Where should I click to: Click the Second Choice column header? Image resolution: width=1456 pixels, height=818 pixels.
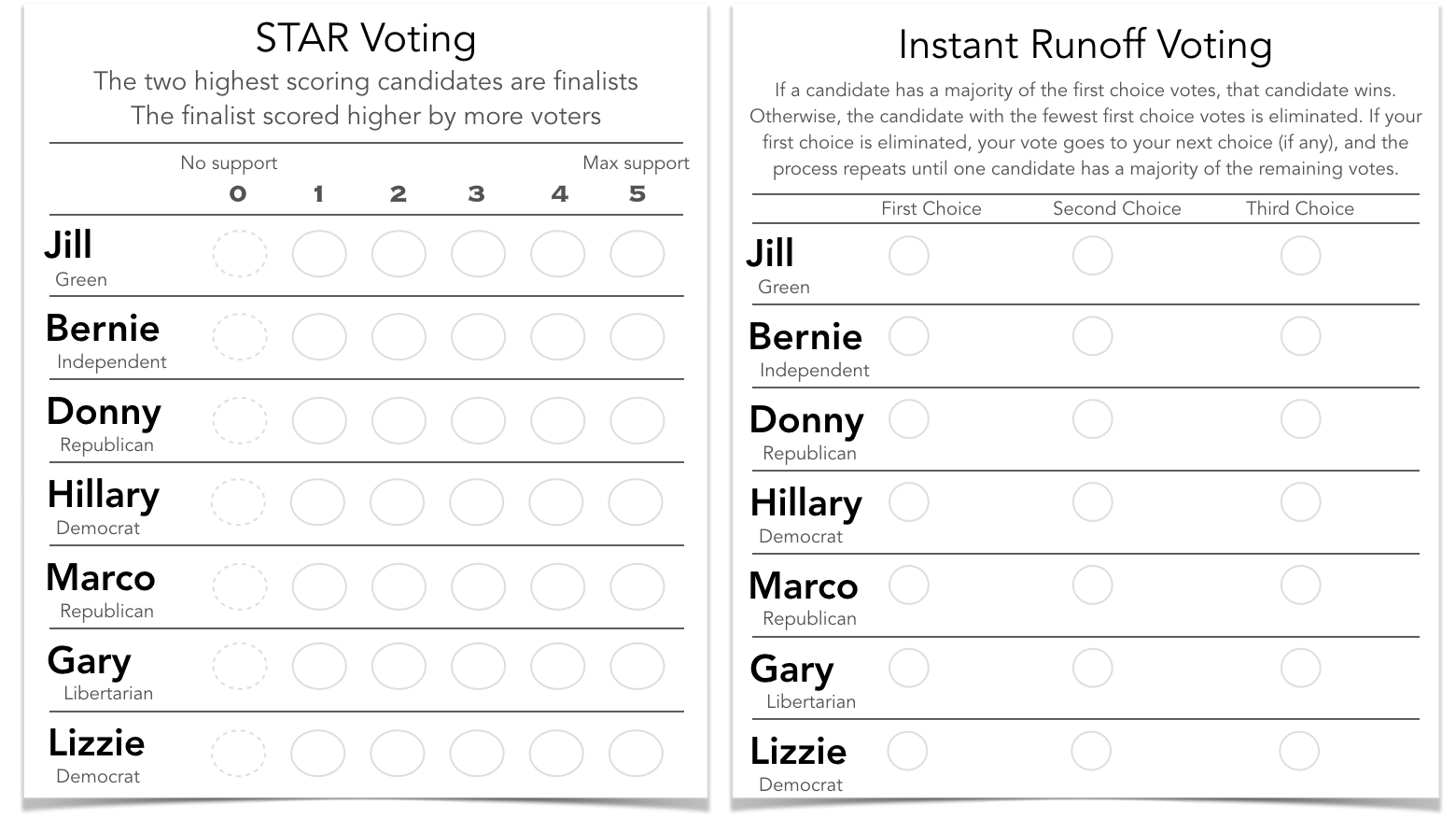tap(1116, 208)
